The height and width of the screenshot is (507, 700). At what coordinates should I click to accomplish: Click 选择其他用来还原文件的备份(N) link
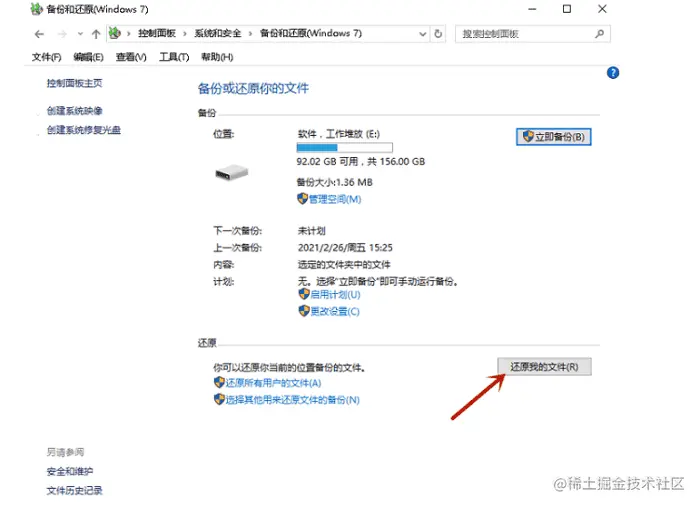292,400
